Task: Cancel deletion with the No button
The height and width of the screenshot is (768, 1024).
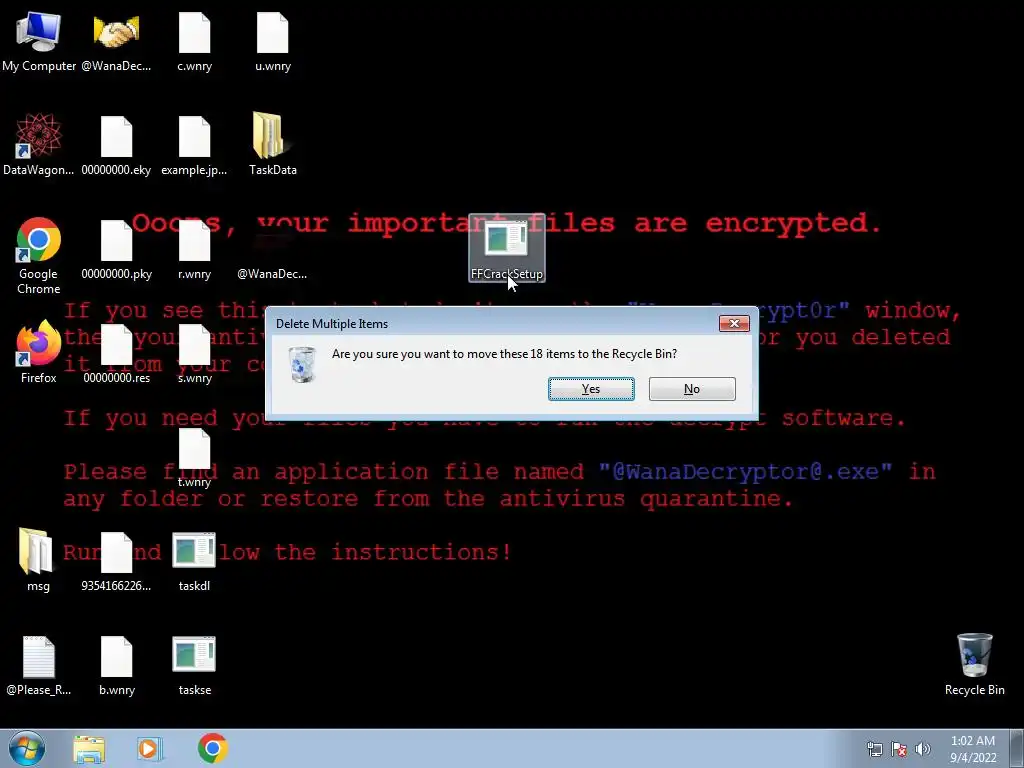Action: pyautogui.click(x=692, y=389)
